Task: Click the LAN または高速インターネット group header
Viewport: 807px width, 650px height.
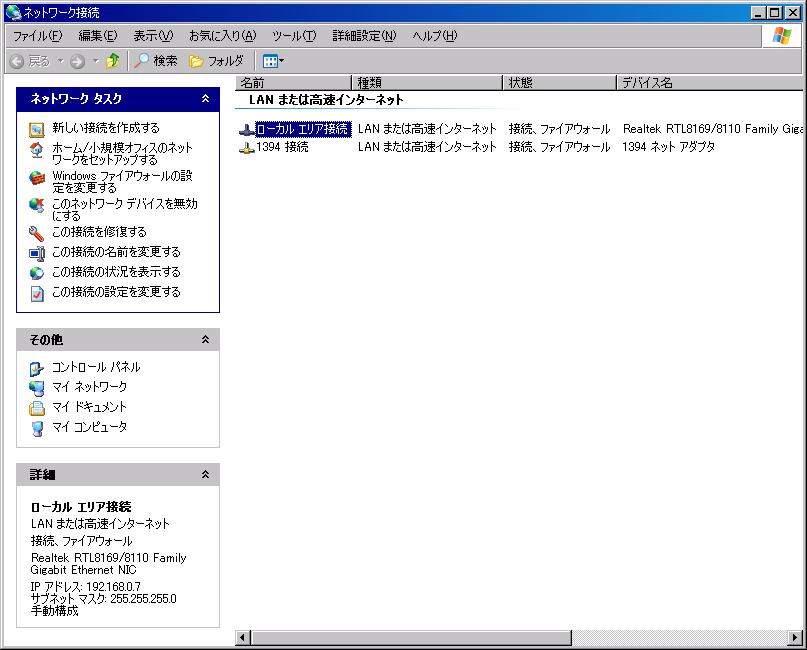Action: coord(326,100)
